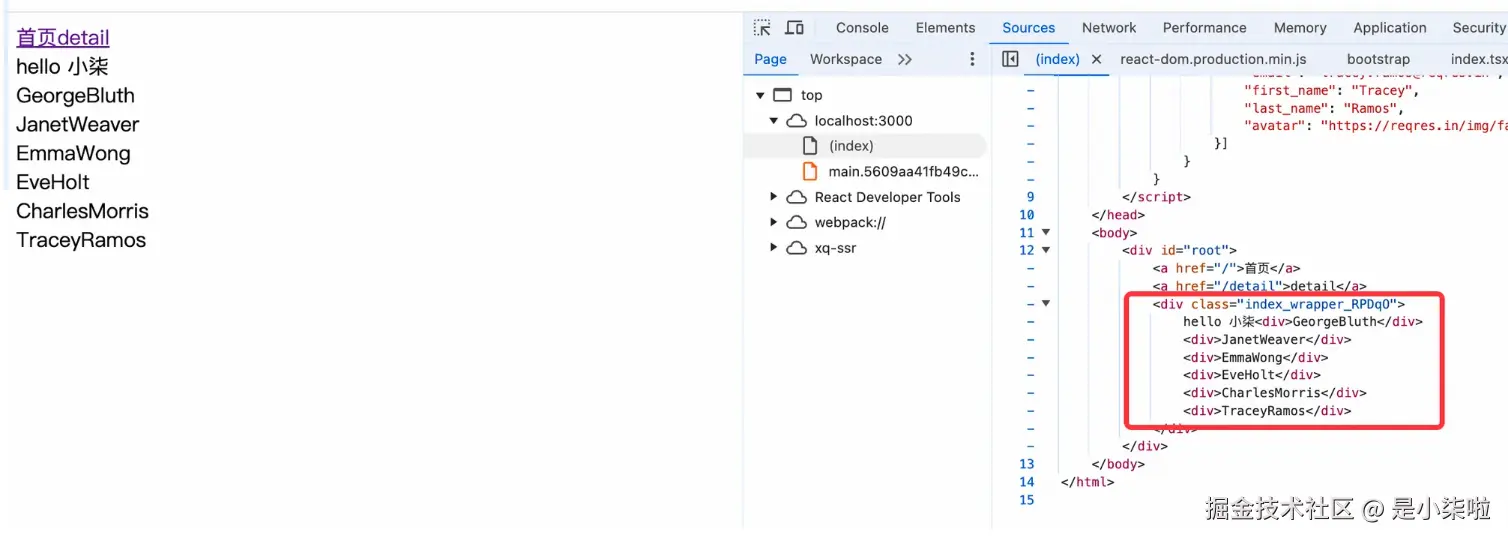Click line number 13 in gutter

pyautogui.click(x=1026, y=464)
